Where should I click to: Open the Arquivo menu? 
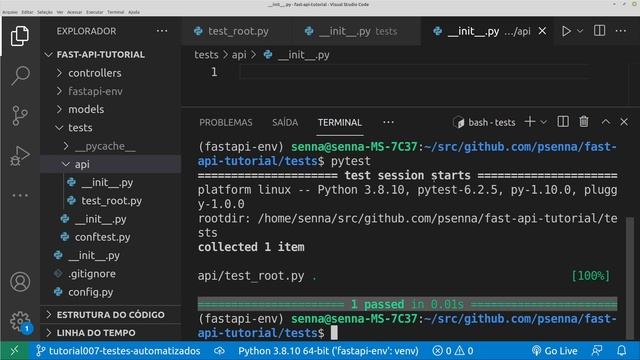click(10, 12)
